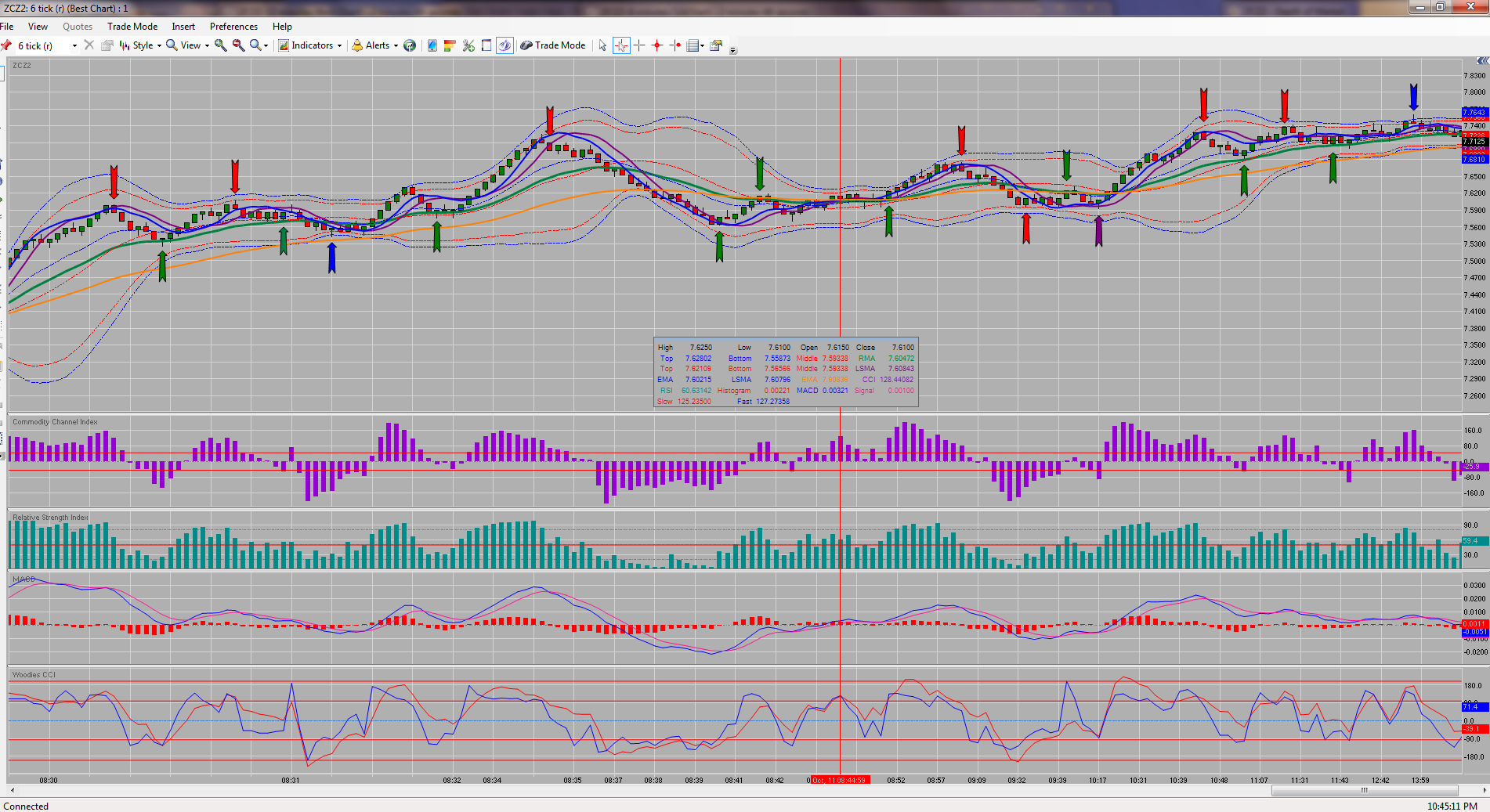Click the ZCZ2 symbol label on chart

[22, 66]
